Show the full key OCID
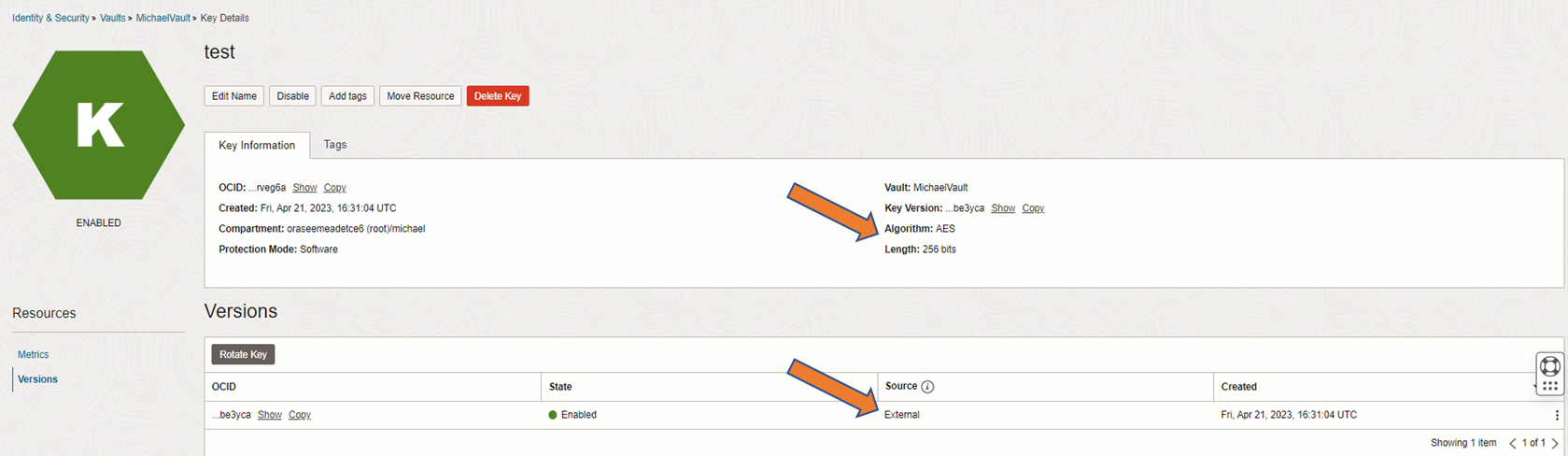 [x=304, y=188]
